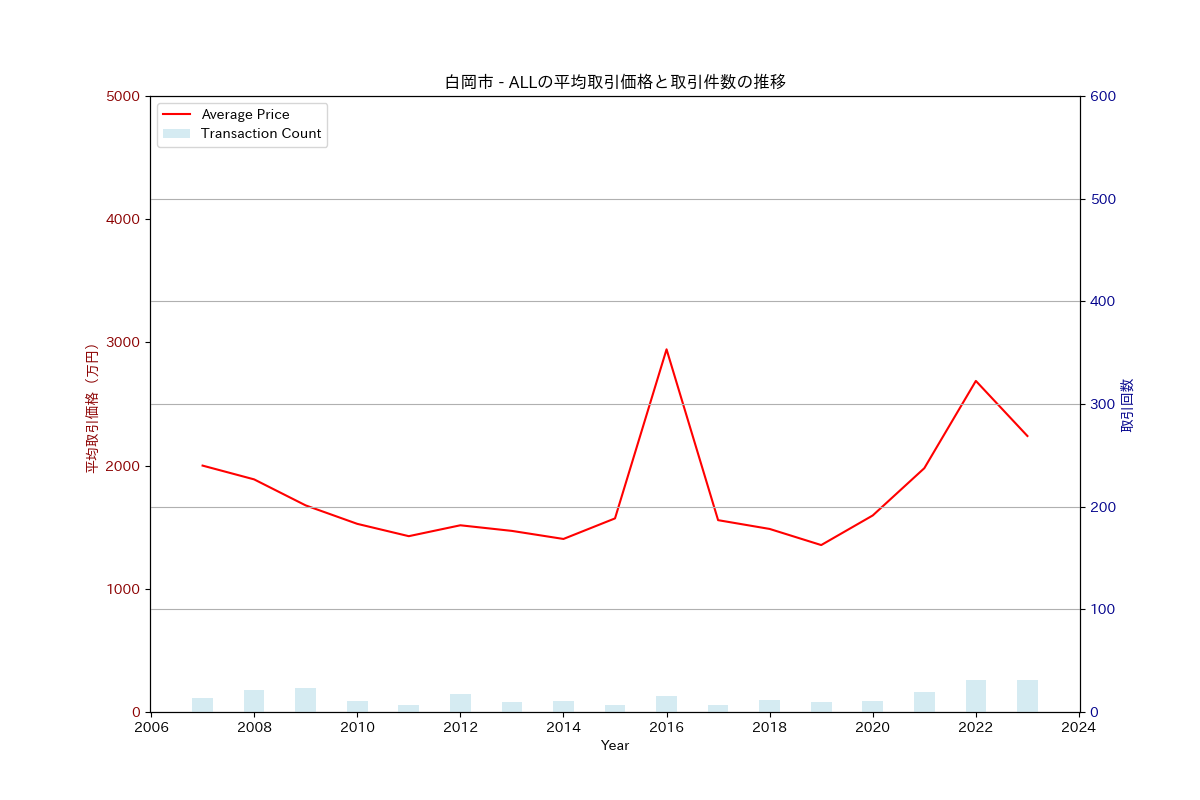The width and height of the screenshot is (1200, 800).
Task: Click the right axis title 取引回数
Action: pos(1127,404)
